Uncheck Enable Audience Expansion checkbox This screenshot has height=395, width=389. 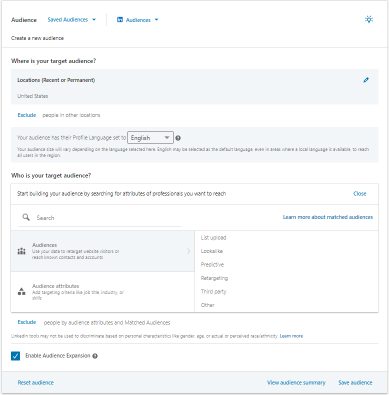[15, 356]
